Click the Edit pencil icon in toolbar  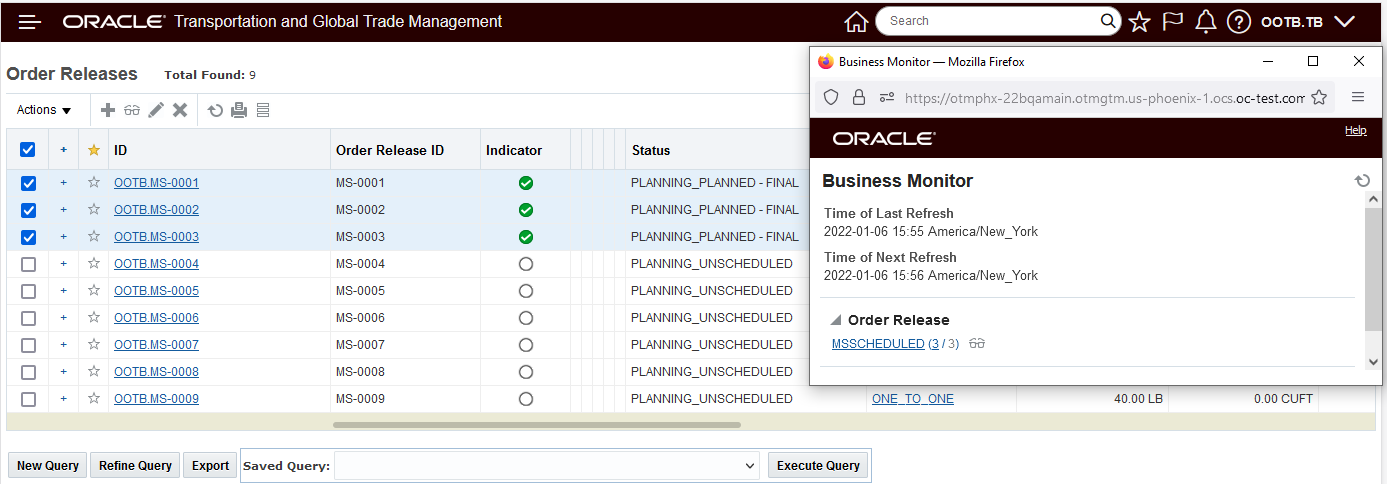[x=156, y=110]
